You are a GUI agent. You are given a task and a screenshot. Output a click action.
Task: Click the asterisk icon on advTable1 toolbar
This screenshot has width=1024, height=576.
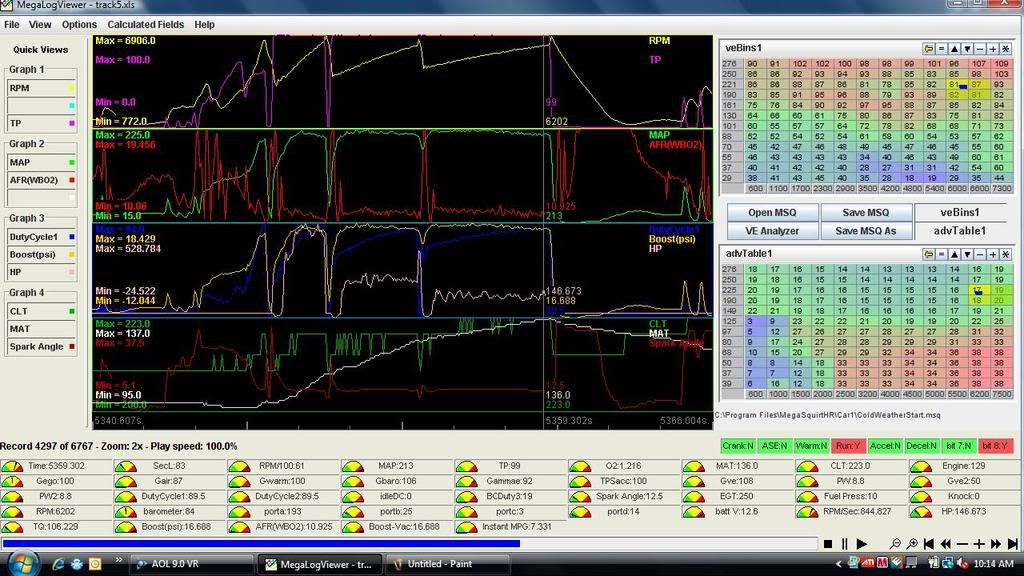tap(1006, 254)
